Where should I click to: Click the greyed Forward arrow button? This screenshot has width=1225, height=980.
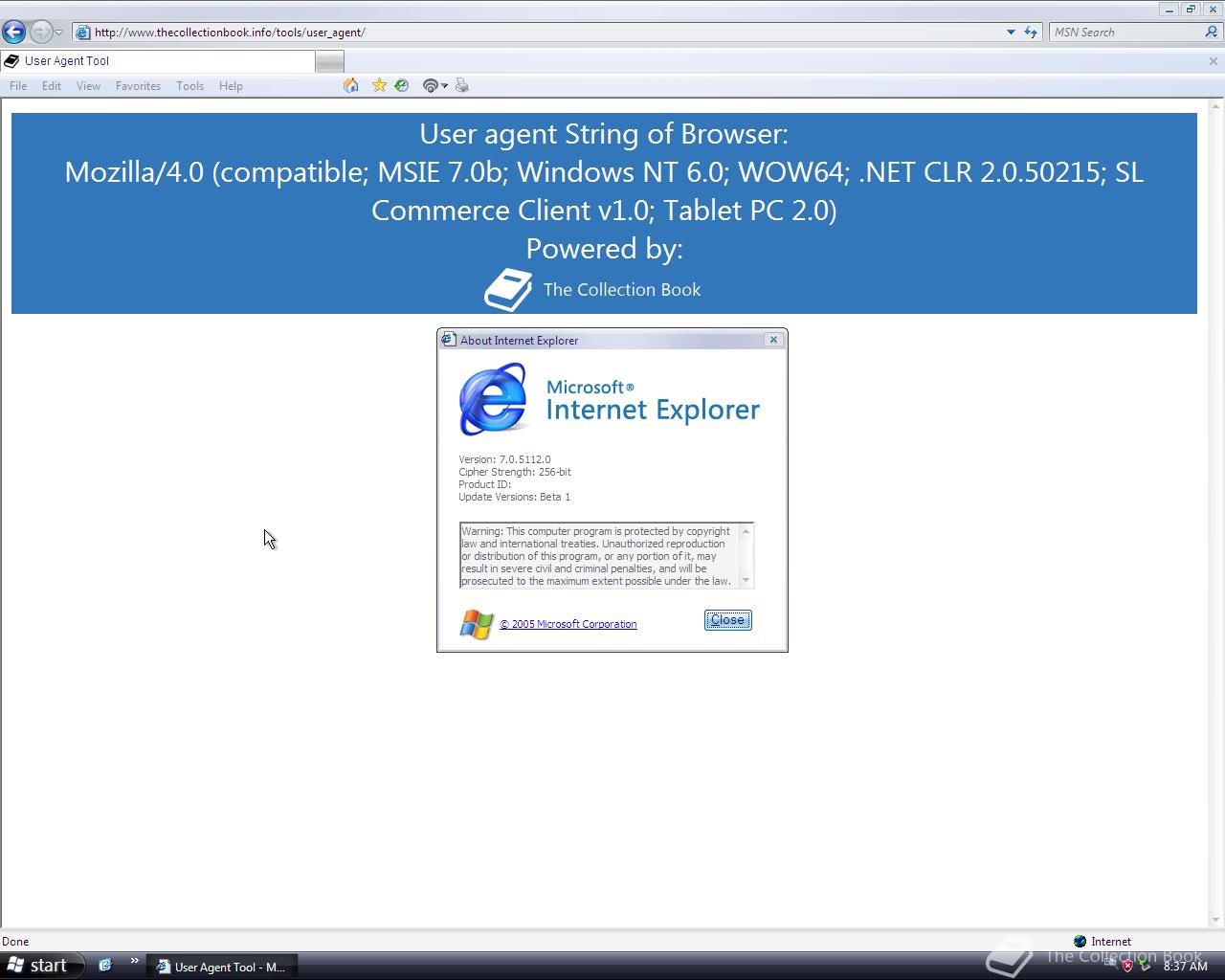[40, 32]
